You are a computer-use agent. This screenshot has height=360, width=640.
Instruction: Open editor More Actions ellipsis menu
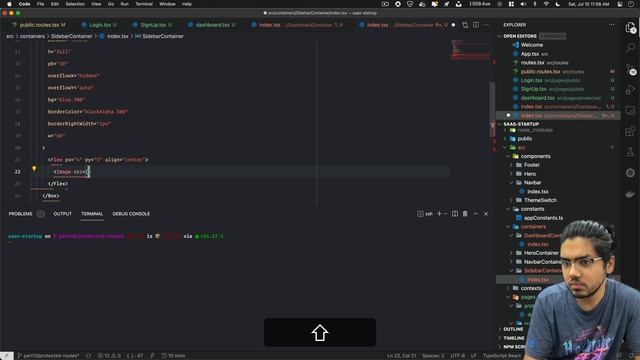coord(486,25)
